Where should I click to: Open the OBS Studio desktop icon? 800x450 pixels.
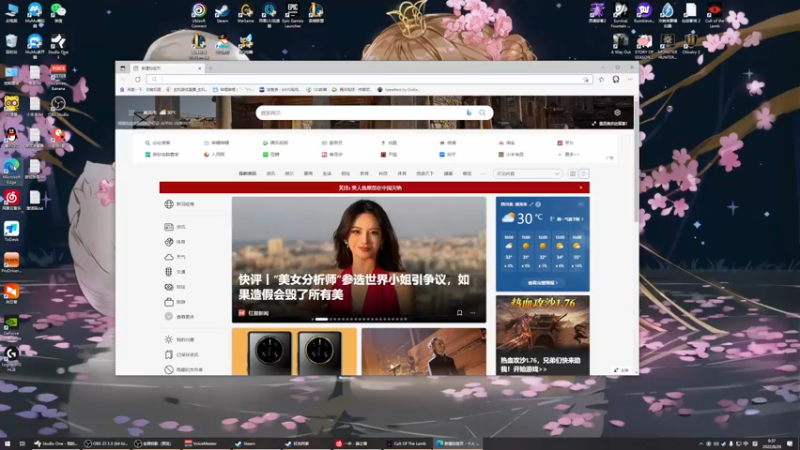pyautogui.click(x=58, y=106)
